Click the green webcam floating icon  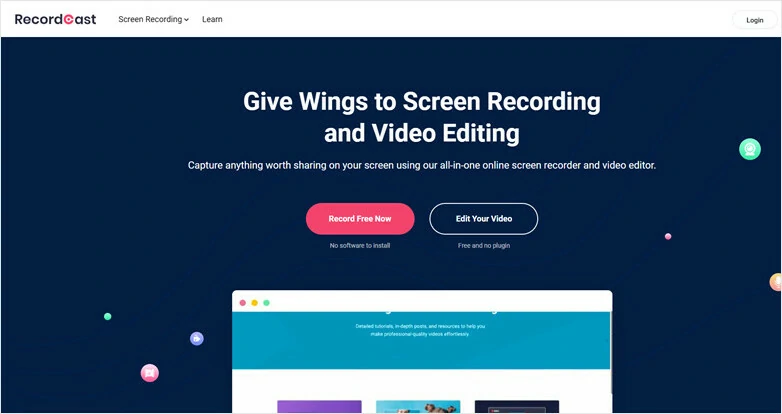click(x=750, y=149)
